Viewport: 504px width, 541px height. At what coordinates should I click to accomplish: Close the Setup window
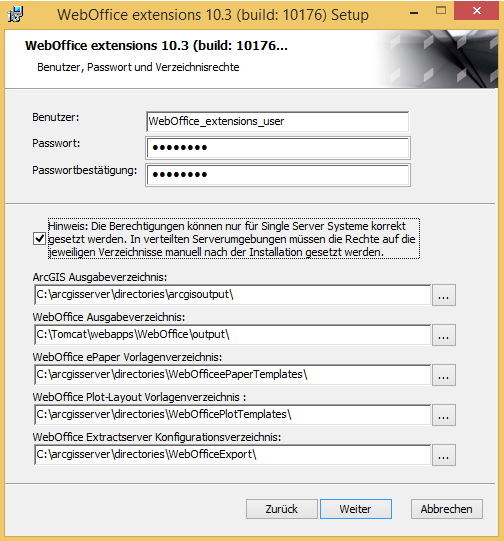(476, 11)
